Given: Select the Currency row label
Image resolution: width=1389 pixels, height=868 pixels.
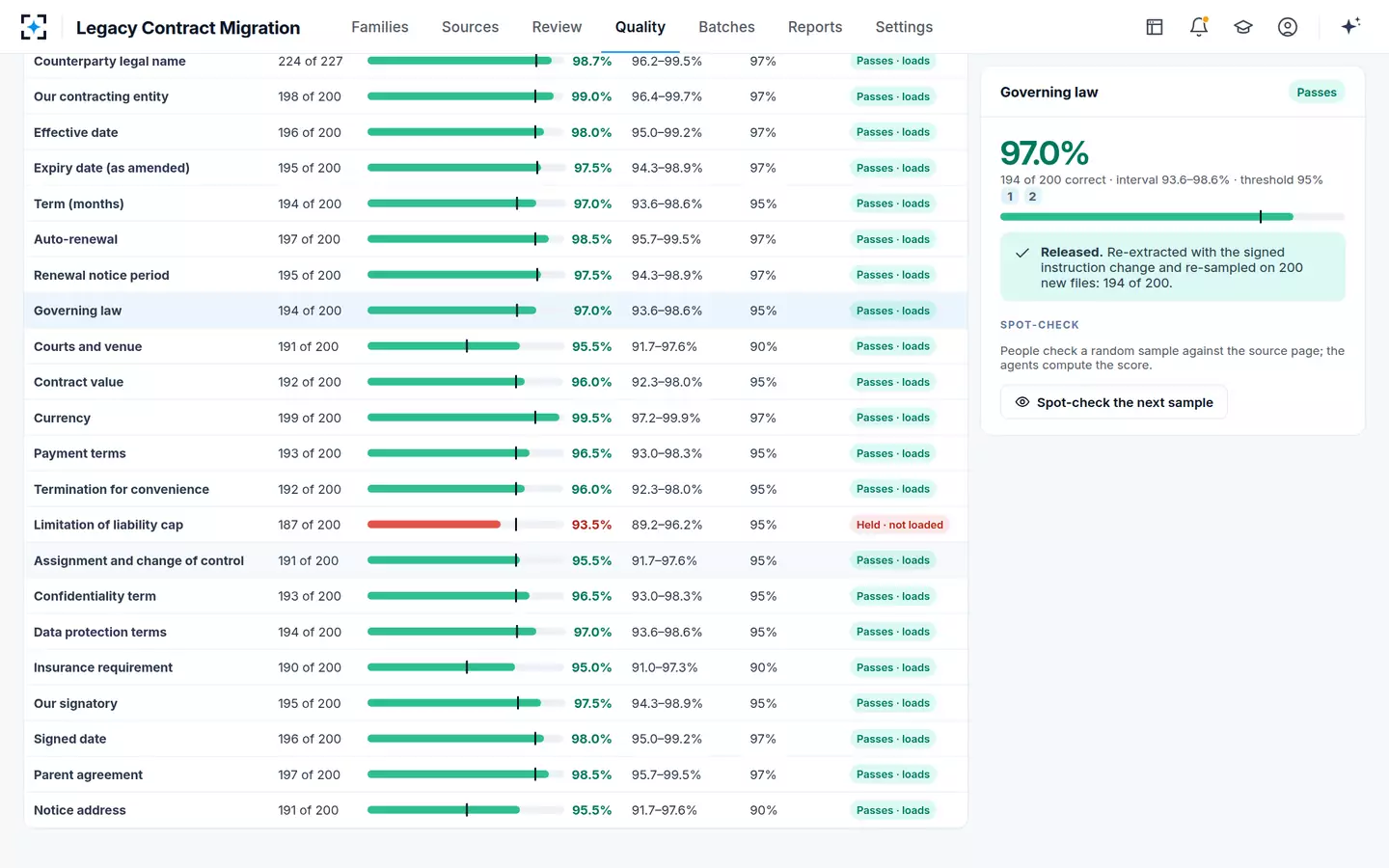Looking at the screenshot, I should (62, 418).
